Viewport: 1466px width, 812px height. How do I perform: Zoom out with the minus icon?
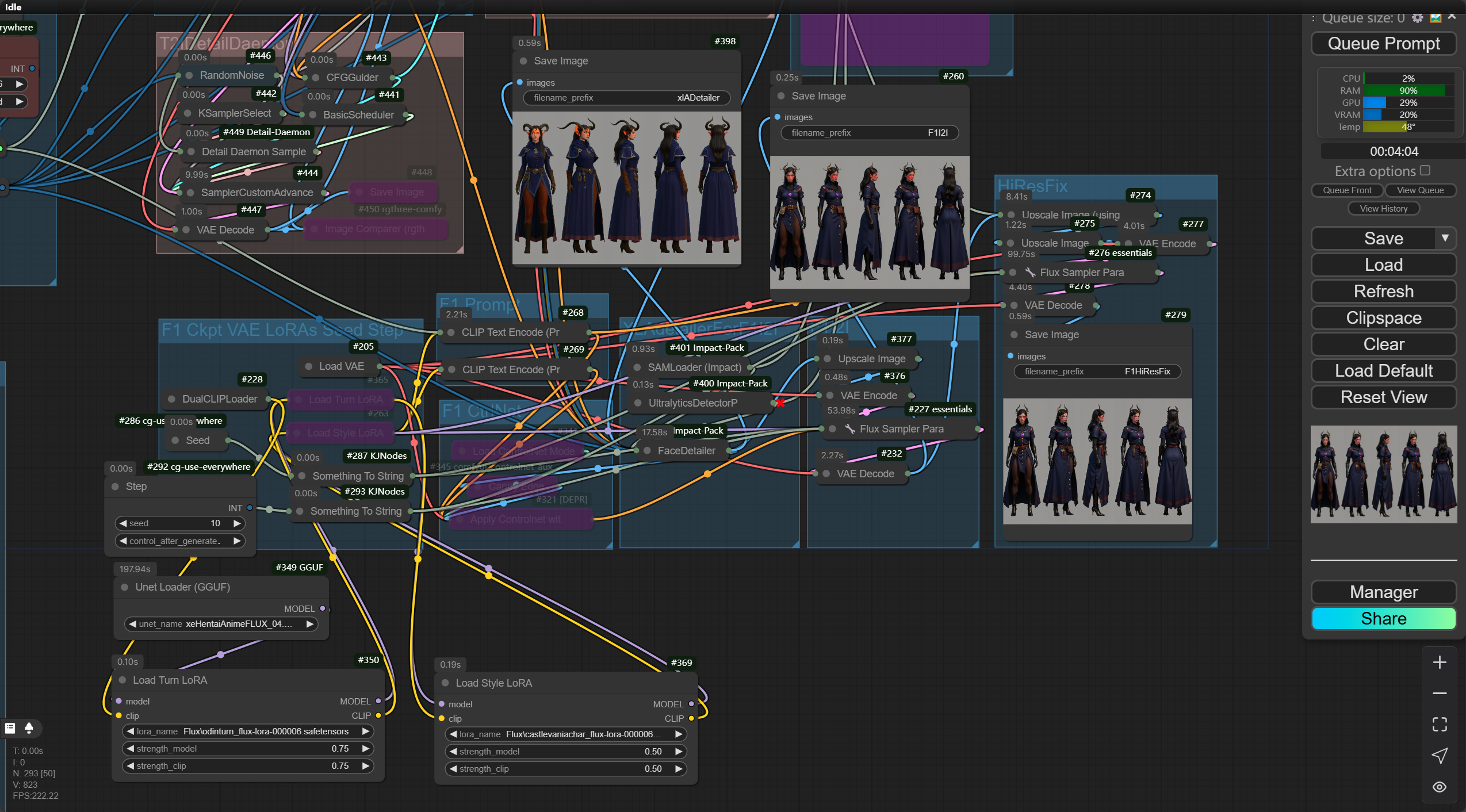pyautogui.click(x=1440, y=694)
